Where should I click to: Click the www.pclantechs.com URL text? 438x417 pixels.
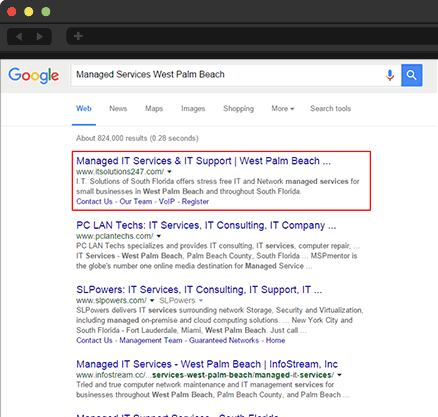[x=115, y=236]
